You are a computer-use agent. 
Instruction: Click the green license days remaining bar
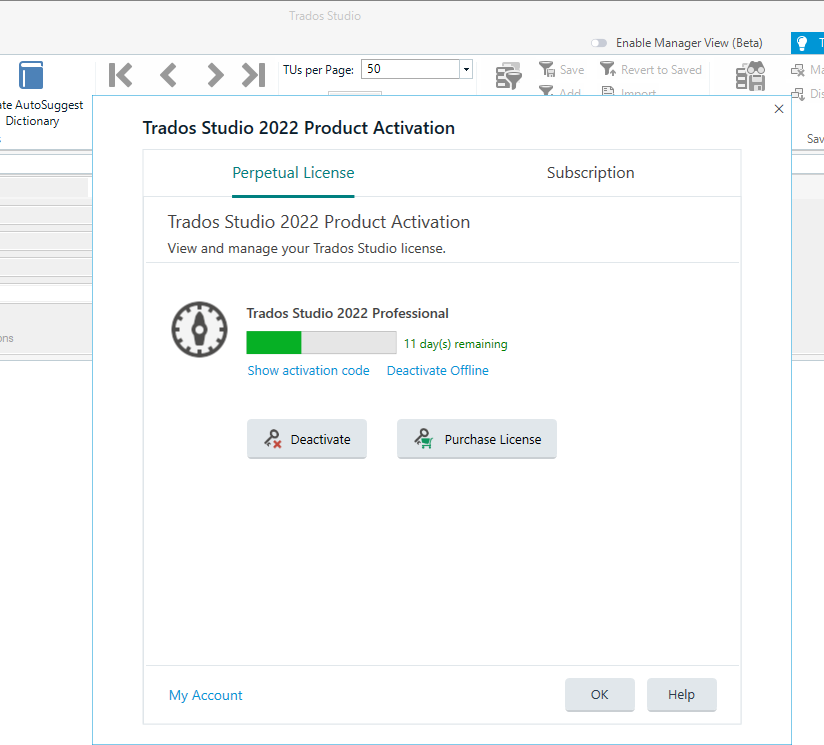click(275, 341)
